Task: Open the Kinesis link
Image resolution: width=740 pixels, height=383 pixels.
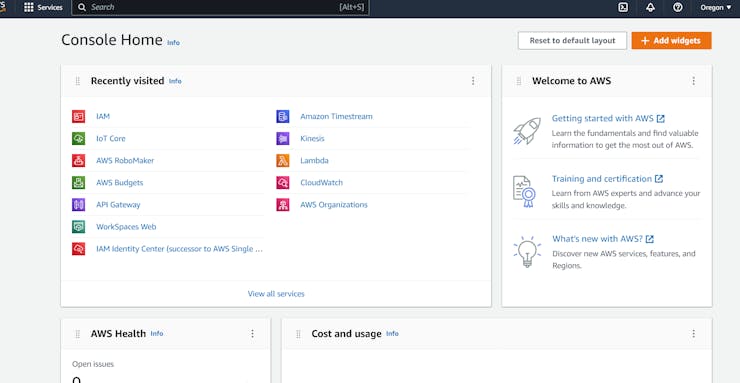Action: coord(312,139)
